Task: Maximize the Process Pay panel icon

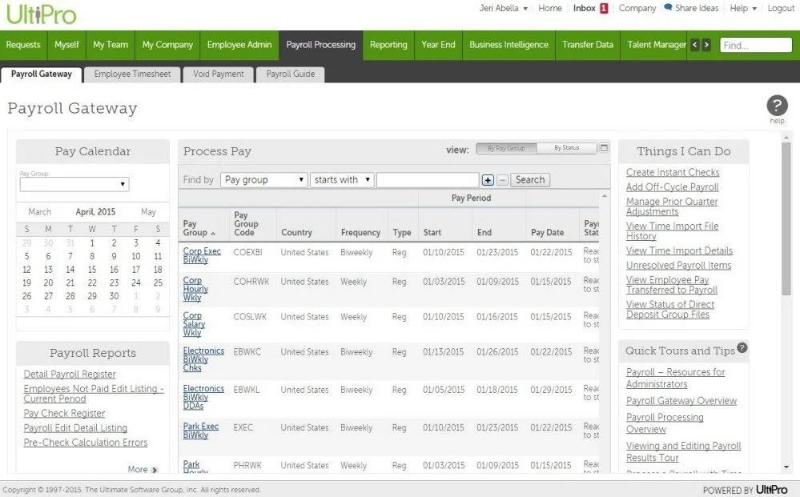Action: pos(604,148)
